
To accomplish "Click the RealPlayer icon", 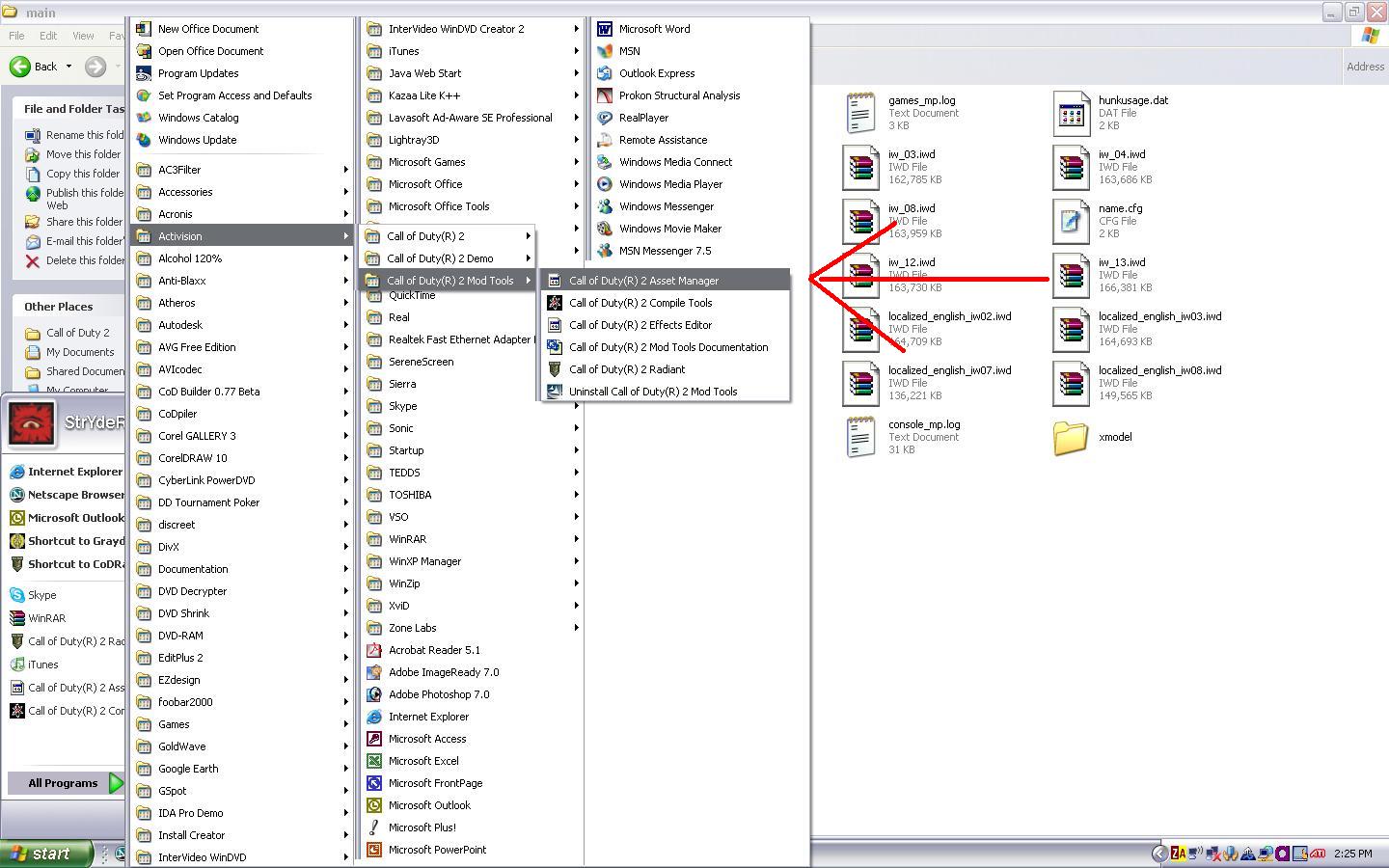I will click(x=605, y=118).
